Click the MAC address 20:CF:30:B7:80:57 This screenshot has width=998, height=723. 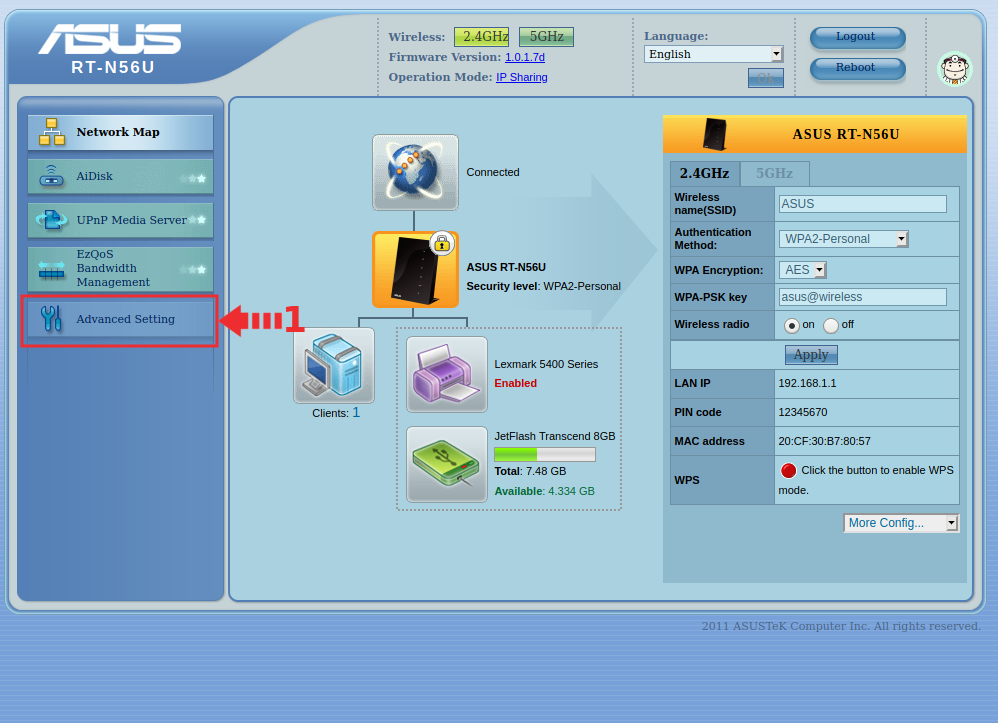point(824,441)
